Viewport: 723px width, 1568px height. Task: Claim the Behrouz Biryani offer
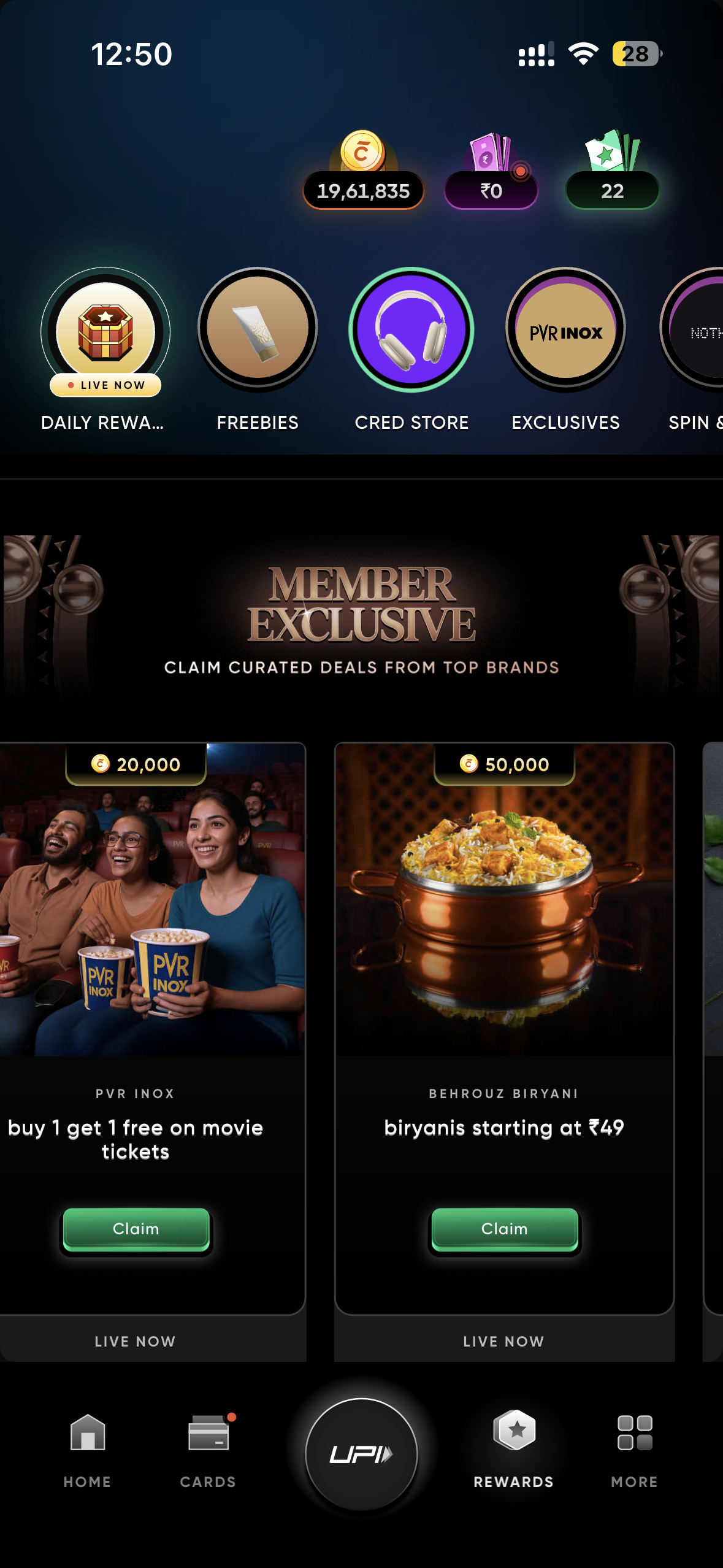click(x=505, y=1229)
